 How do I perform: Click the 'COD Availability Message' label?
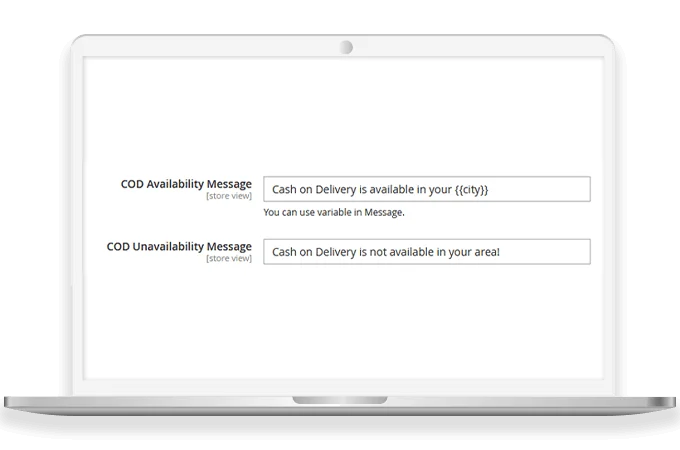(x=186, y=184)
